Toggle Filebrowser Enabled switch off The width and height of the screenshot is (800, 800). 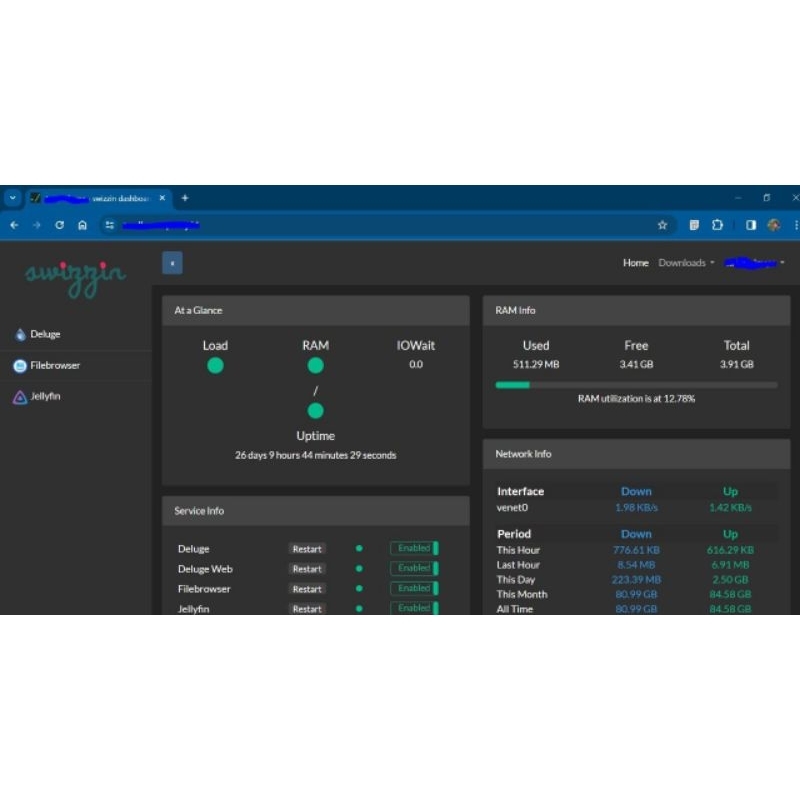coord(413,588)
